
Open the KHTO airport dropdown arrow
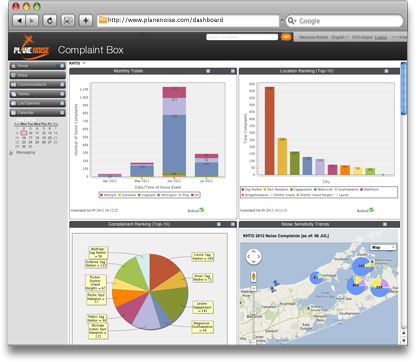84,63
